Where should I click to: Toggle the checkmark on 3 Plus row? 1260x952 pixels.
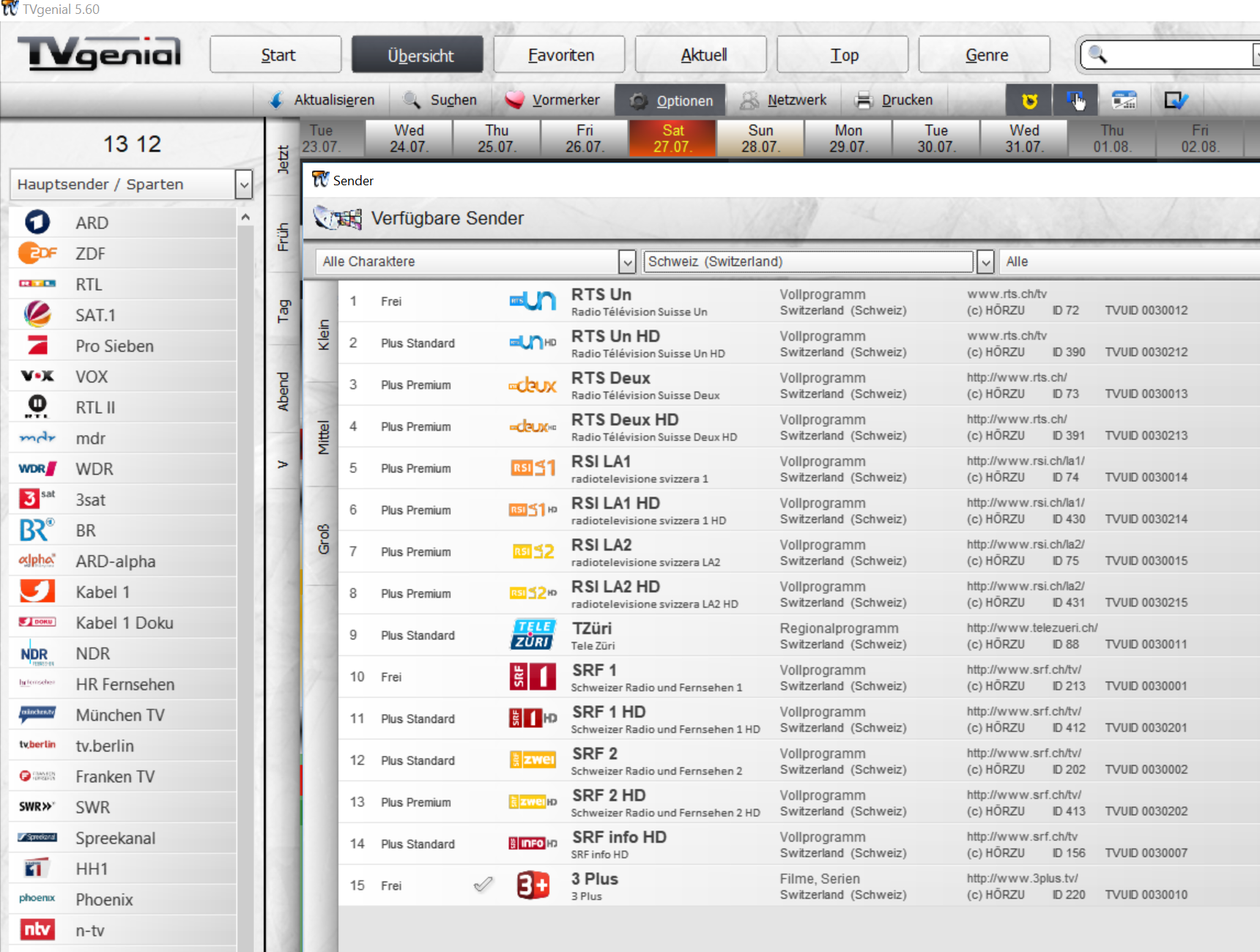pyautogui.click(x=483, y=885)
